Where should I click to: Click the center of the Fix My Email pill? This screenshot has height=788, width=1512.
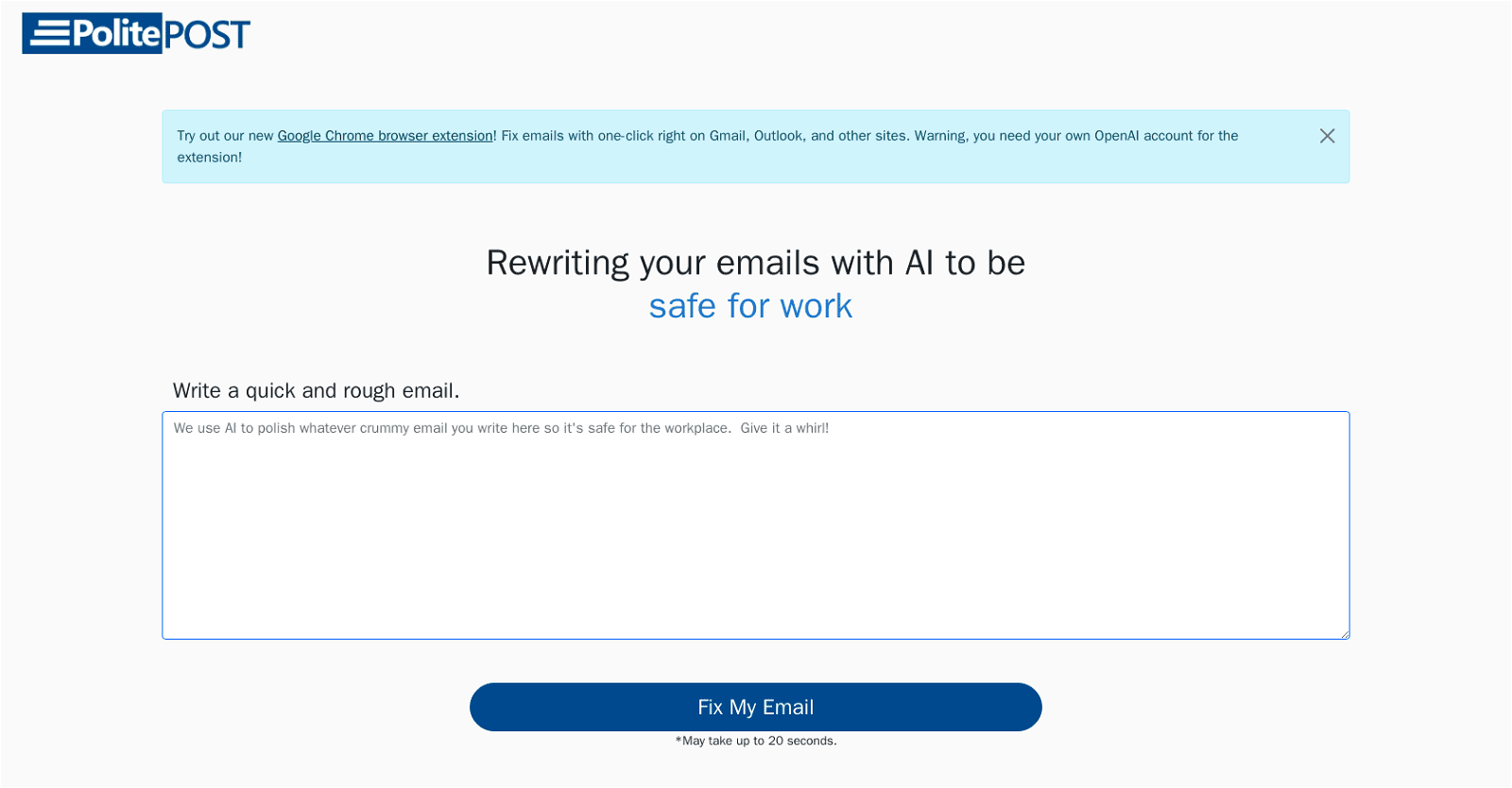point(755,707)
